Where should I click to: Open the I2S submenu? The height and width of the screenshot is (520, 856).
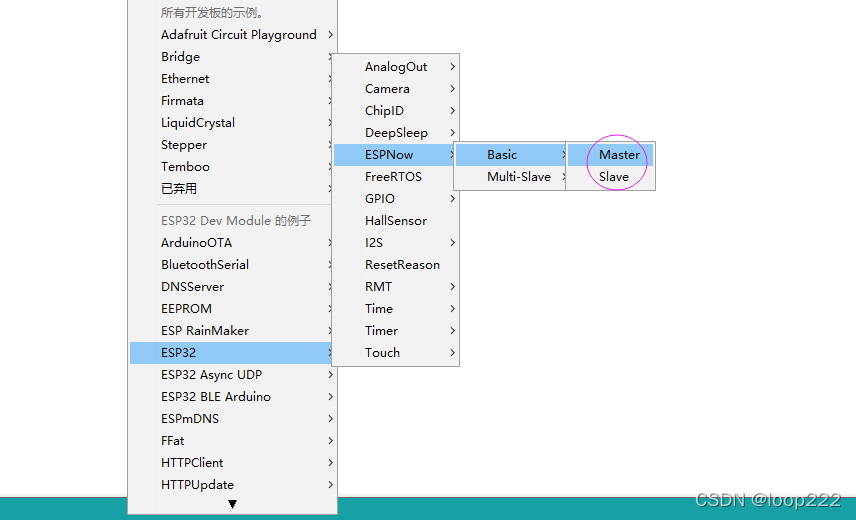[x=395, y=243]
